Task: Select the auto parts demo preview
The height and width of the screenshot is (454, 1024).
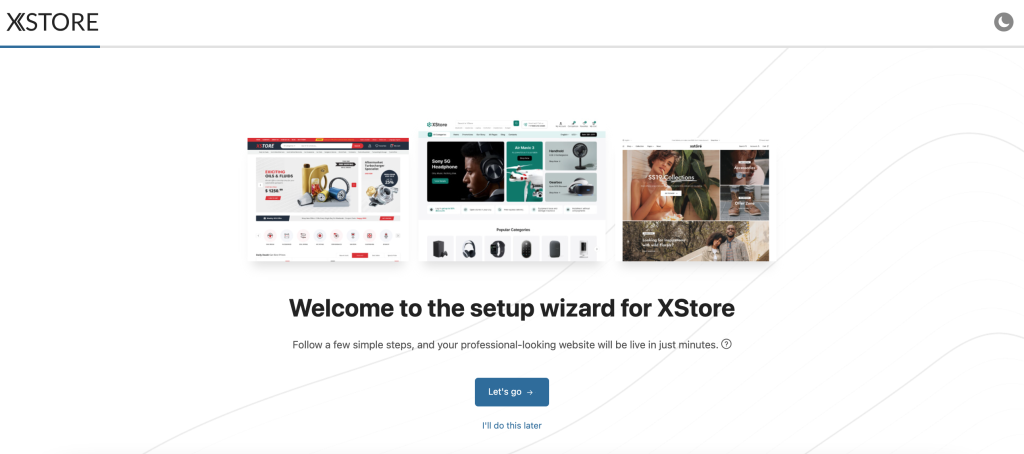Action: [328, 199]
